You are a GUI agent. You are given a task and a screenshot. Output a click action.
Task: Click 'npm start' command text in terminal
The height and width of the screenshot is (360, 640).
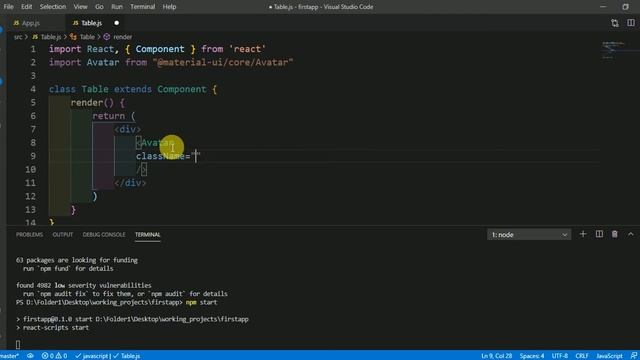201,302
